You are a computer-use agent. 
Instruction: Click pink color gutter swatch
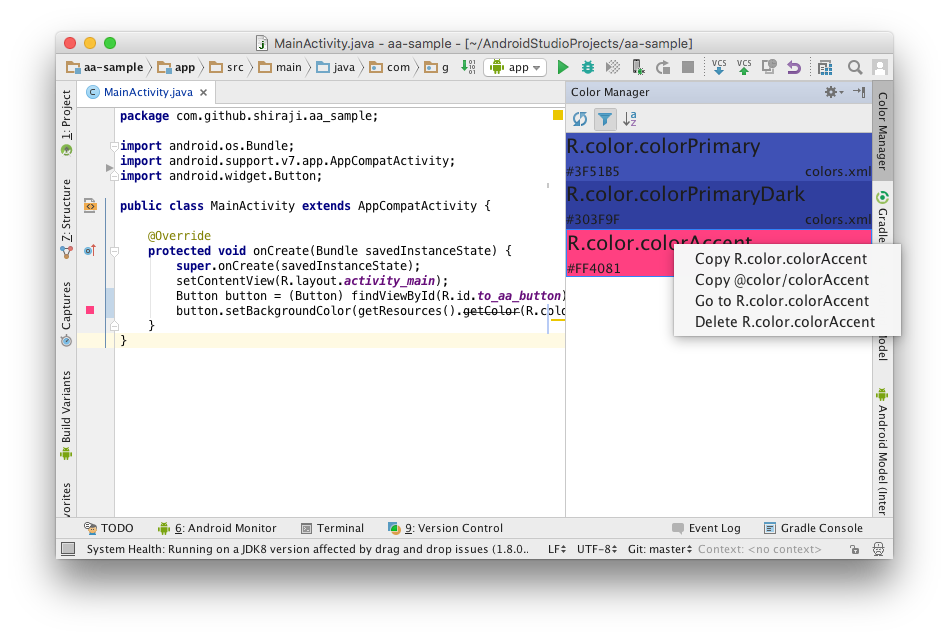90,310
